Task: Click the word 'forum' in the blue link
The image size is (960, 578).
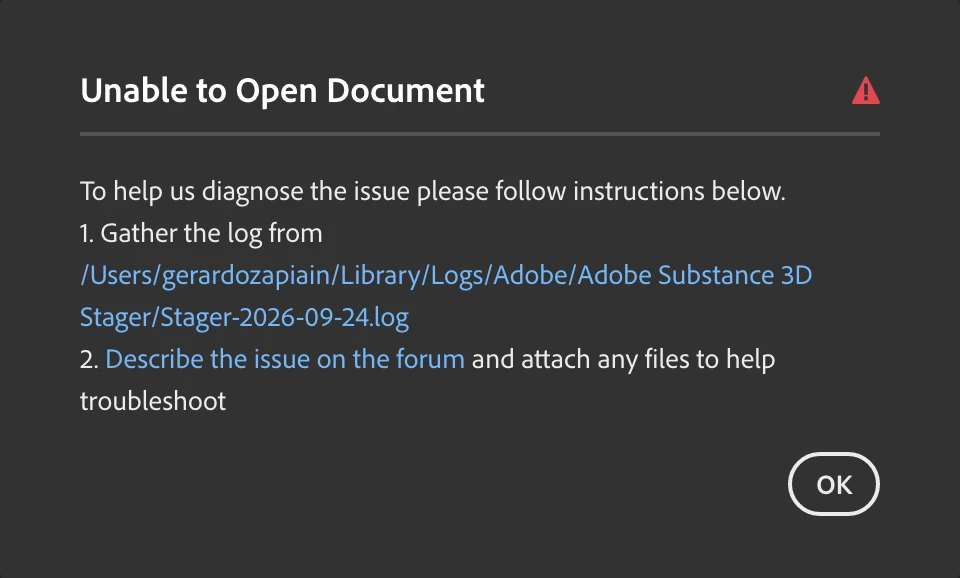Action: [x=430, y=359]
